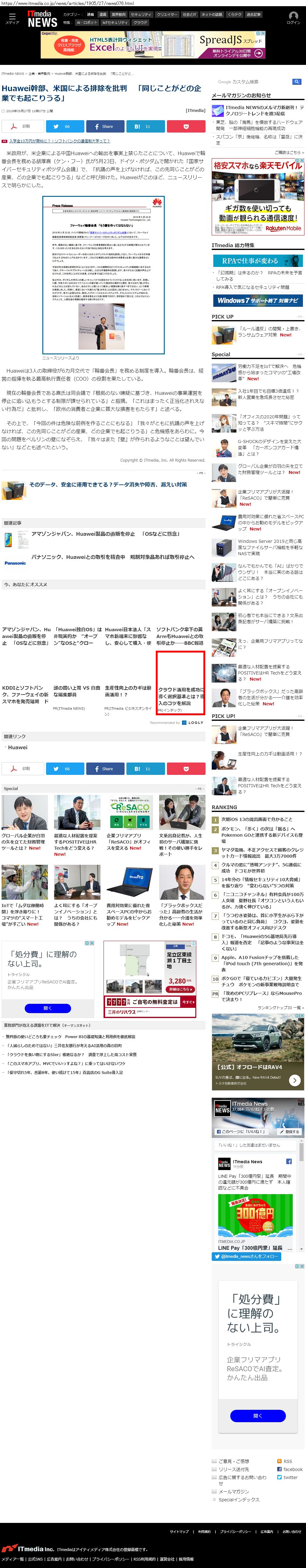306x1568 pixels.
Task: Click サイトマップ footer link
Action: point(179,1531)
